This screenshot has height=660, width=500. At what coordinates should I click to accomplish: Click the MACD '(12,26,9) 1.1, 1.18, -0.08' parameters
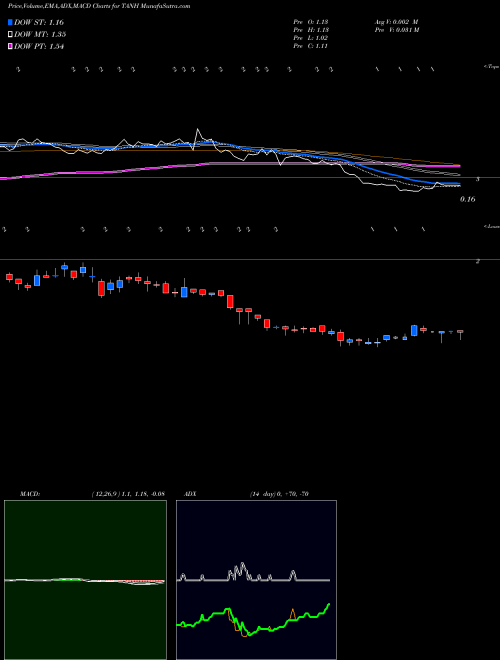pos(128,494)
